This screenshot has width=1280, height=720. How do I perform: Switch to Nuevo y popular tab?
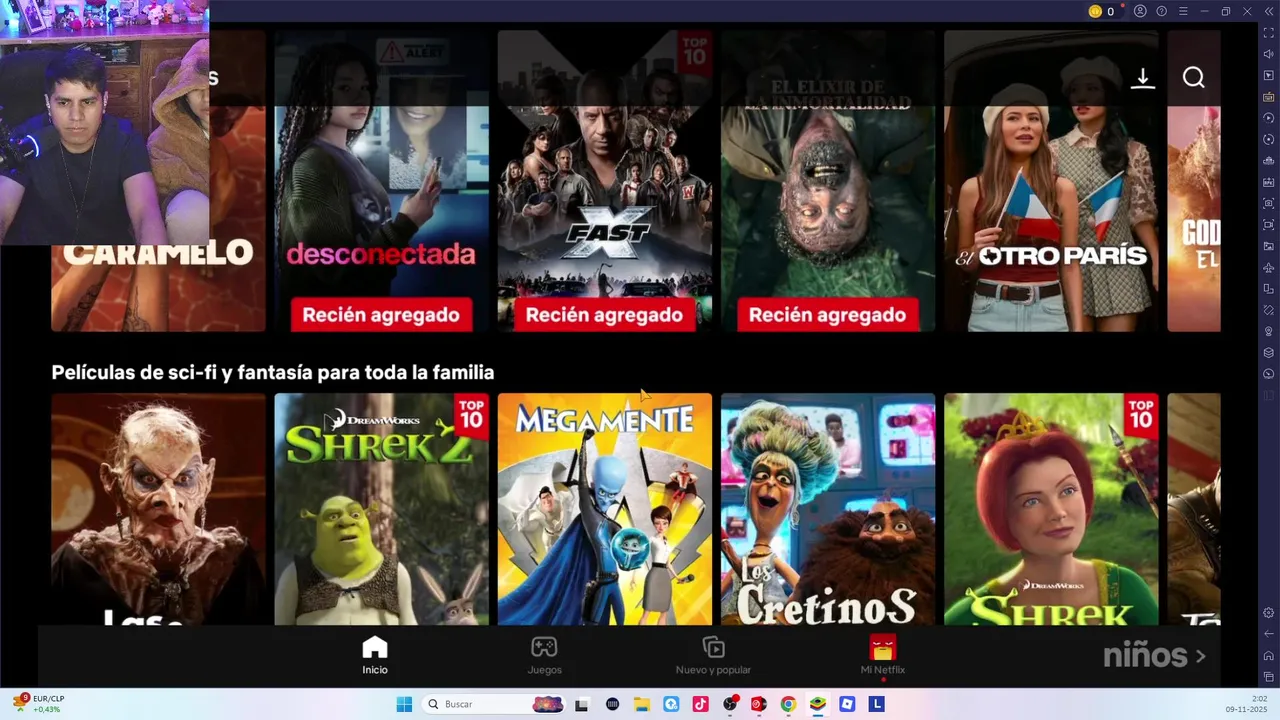[713, 655]
